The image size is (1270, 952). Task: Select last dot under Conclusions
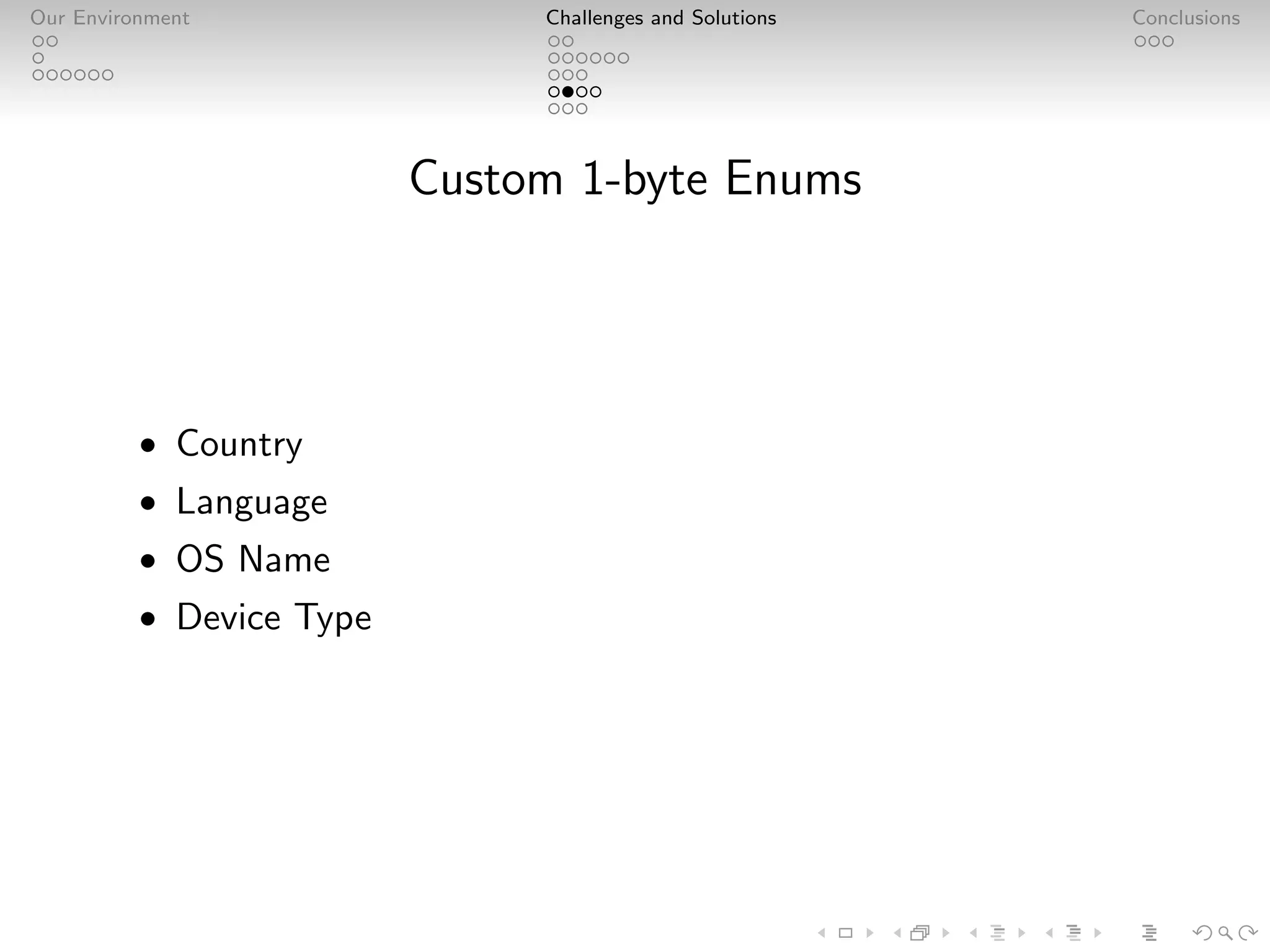(x=1168, y=42)
